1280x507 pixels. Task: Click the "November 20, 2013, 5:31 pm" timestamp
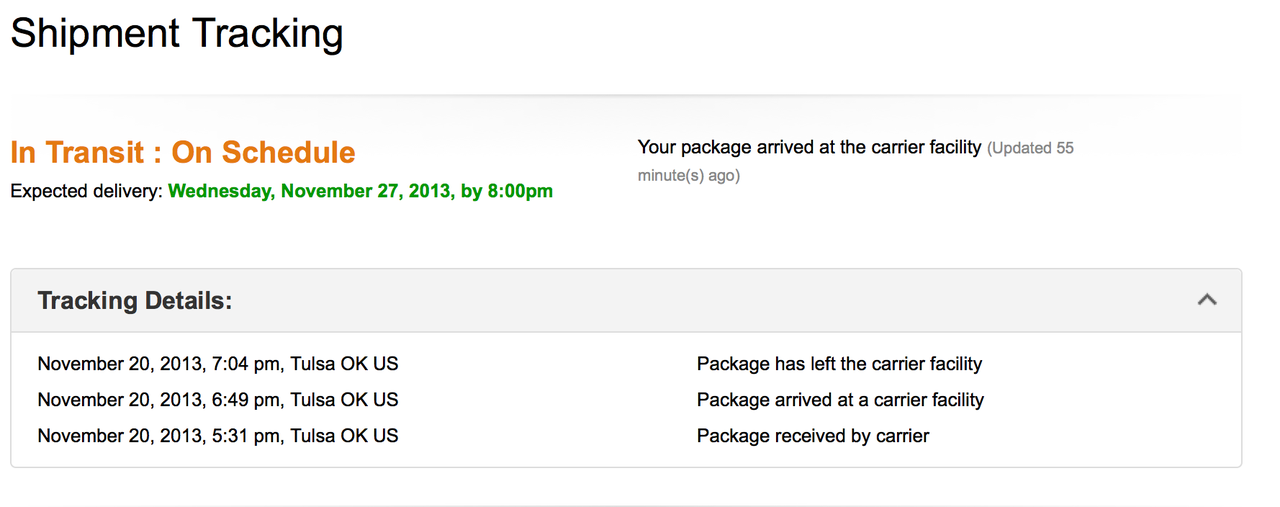tap(158, 436)
